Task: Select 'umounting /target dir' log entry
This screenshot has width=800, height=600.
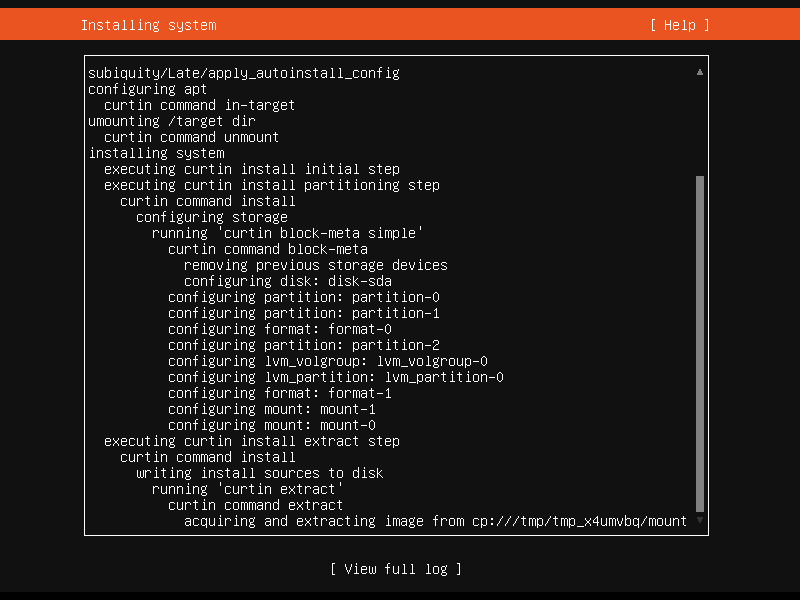Action: (171, 121)
